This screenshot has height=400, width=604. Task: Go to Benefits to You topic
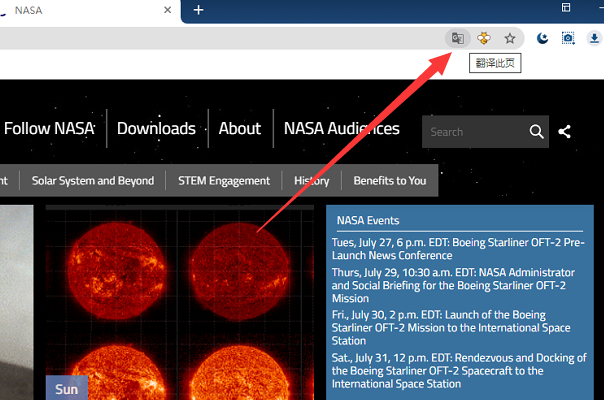(x=390, y=181)
